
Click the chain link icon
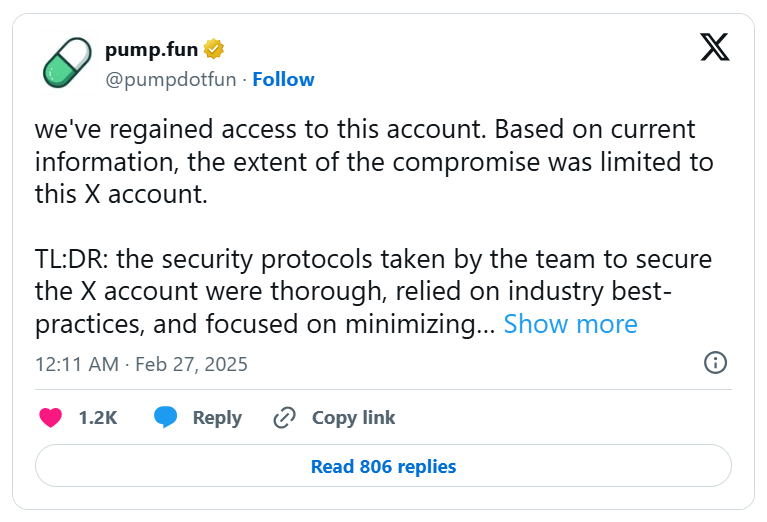click(x=285, y=417)
